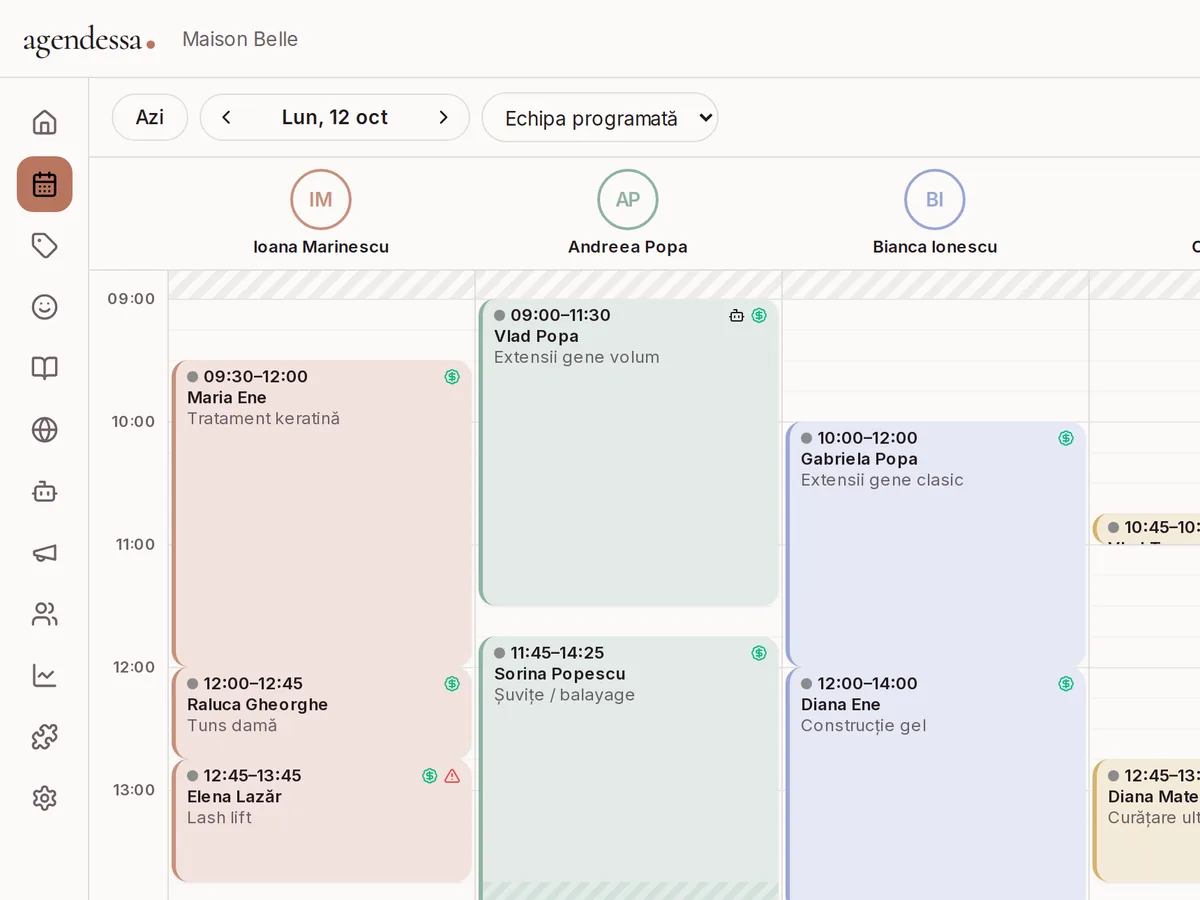Open the smiley face clients icon
This screenshot has height=900, width=1200.
[44, 307]
